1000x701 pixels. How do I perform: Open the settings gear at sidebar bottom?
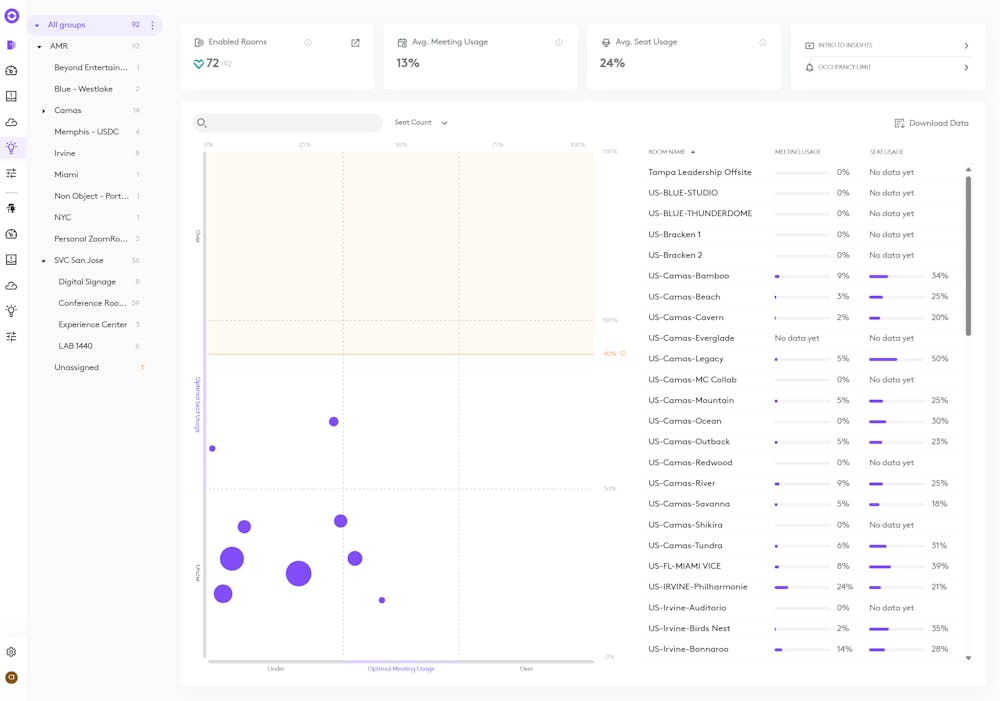tap(13, 651)
